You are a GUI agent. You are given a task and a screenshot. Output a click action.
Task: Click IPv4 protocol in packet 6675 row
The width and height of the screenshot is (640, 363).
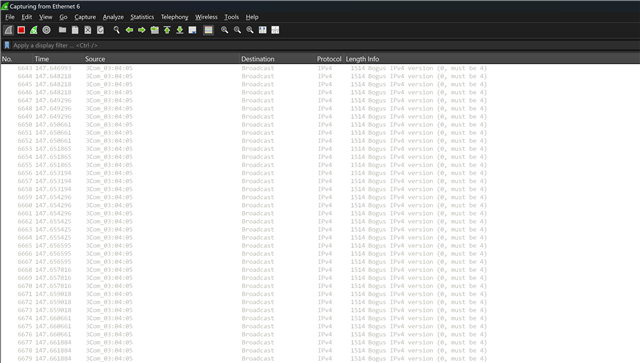pos(325,326)
